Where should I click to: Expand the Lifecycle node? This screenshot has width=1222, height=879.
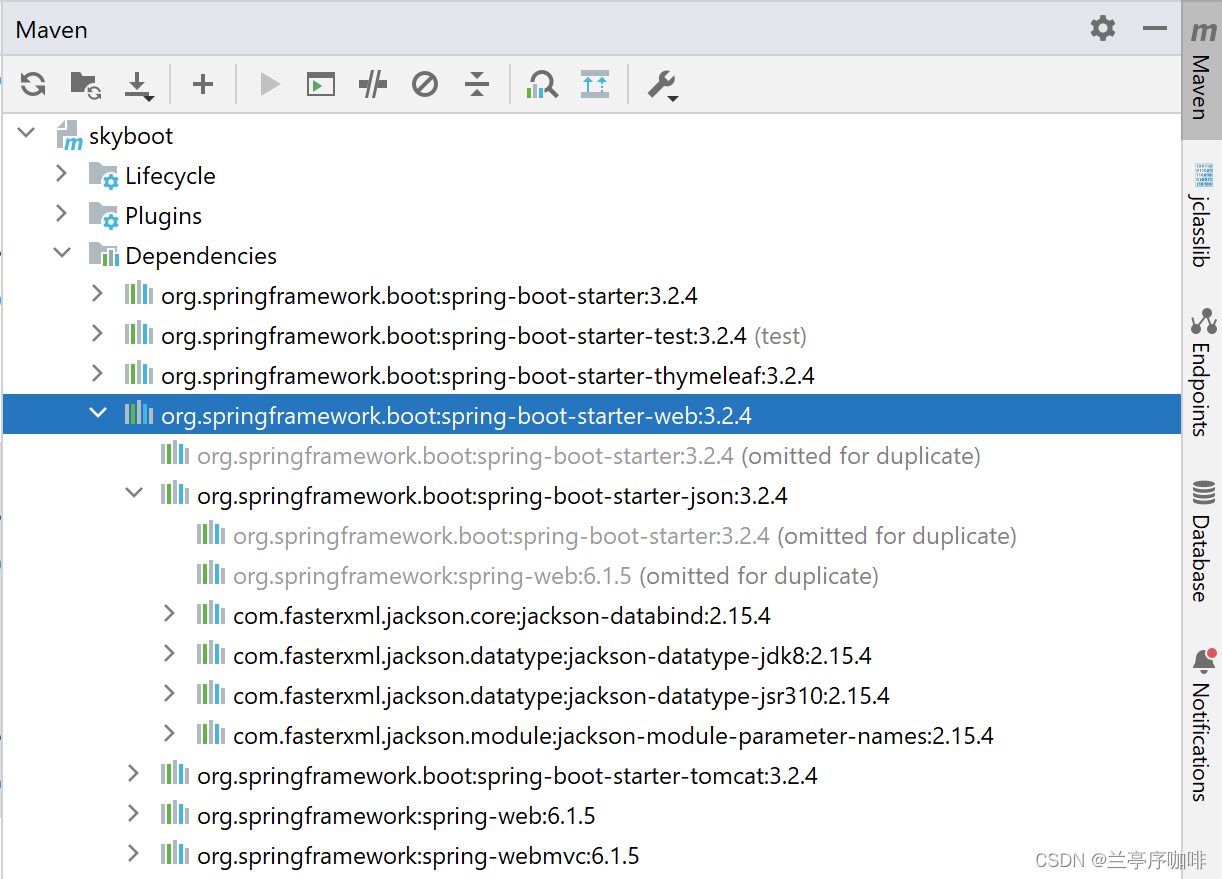pos(61,173)
